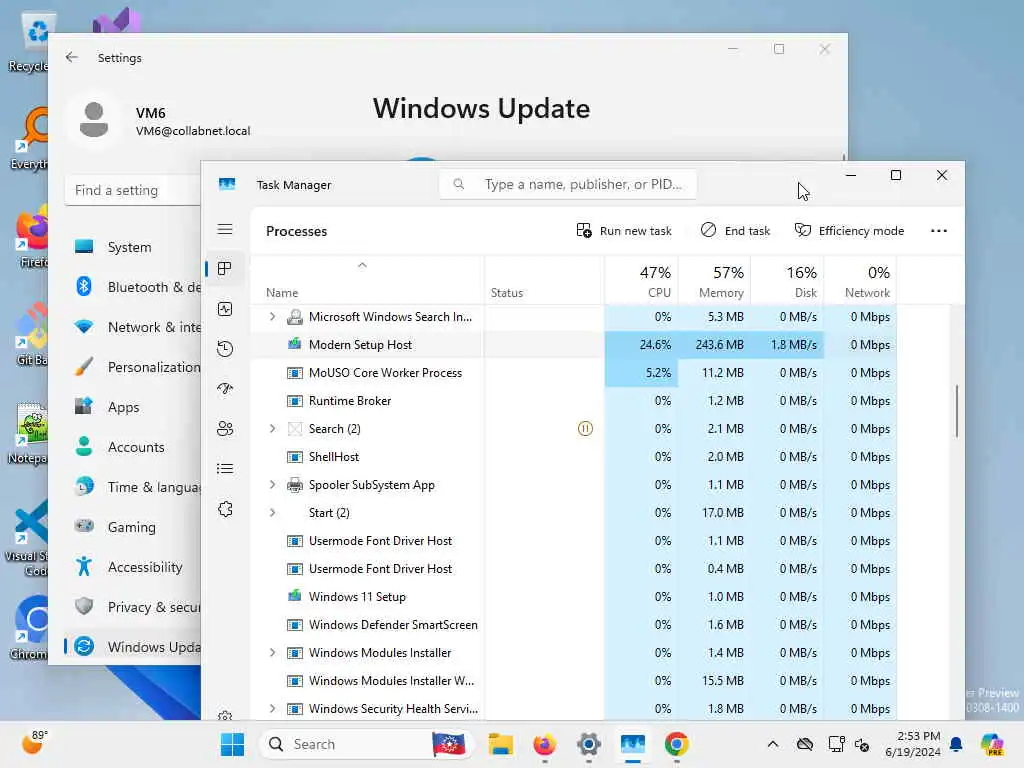The image size is (1024, 768).
Task: Open Users page icon in Task Manager
Action: (225, 428)
